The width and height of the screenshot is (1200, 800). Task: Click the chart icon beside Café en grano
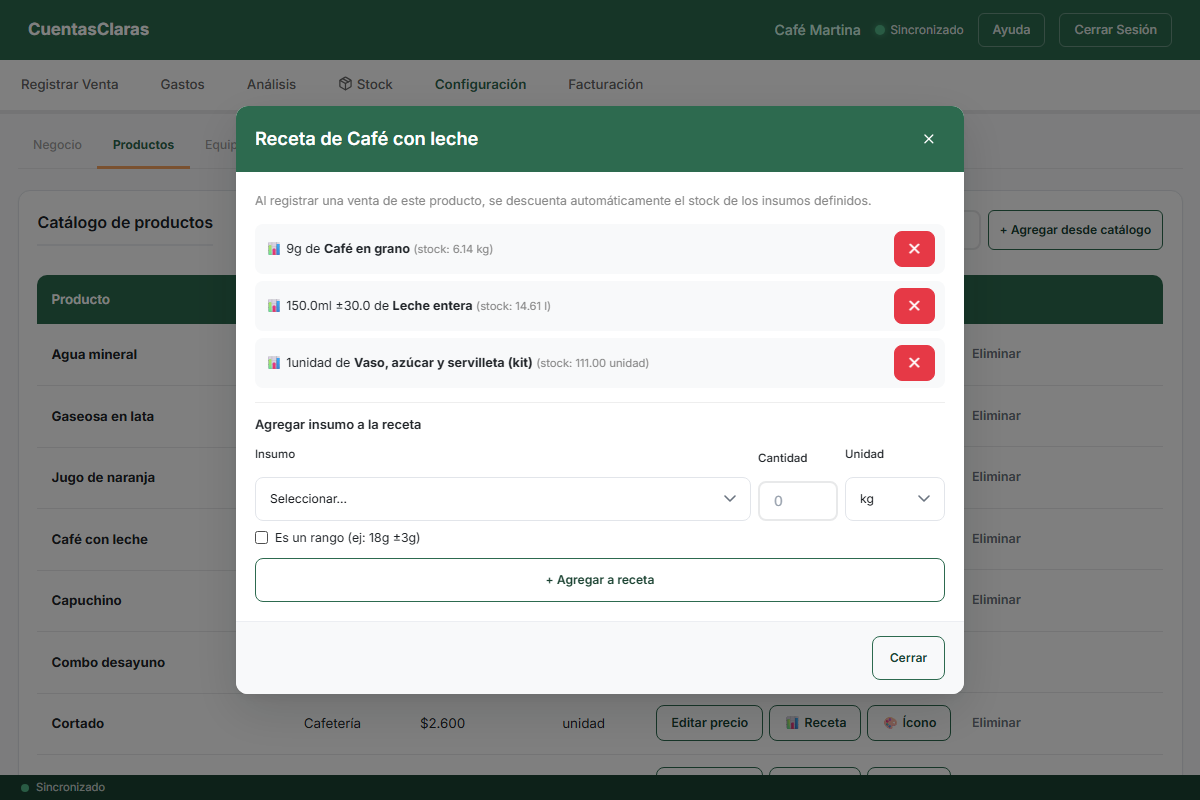(x=274, y=249)
